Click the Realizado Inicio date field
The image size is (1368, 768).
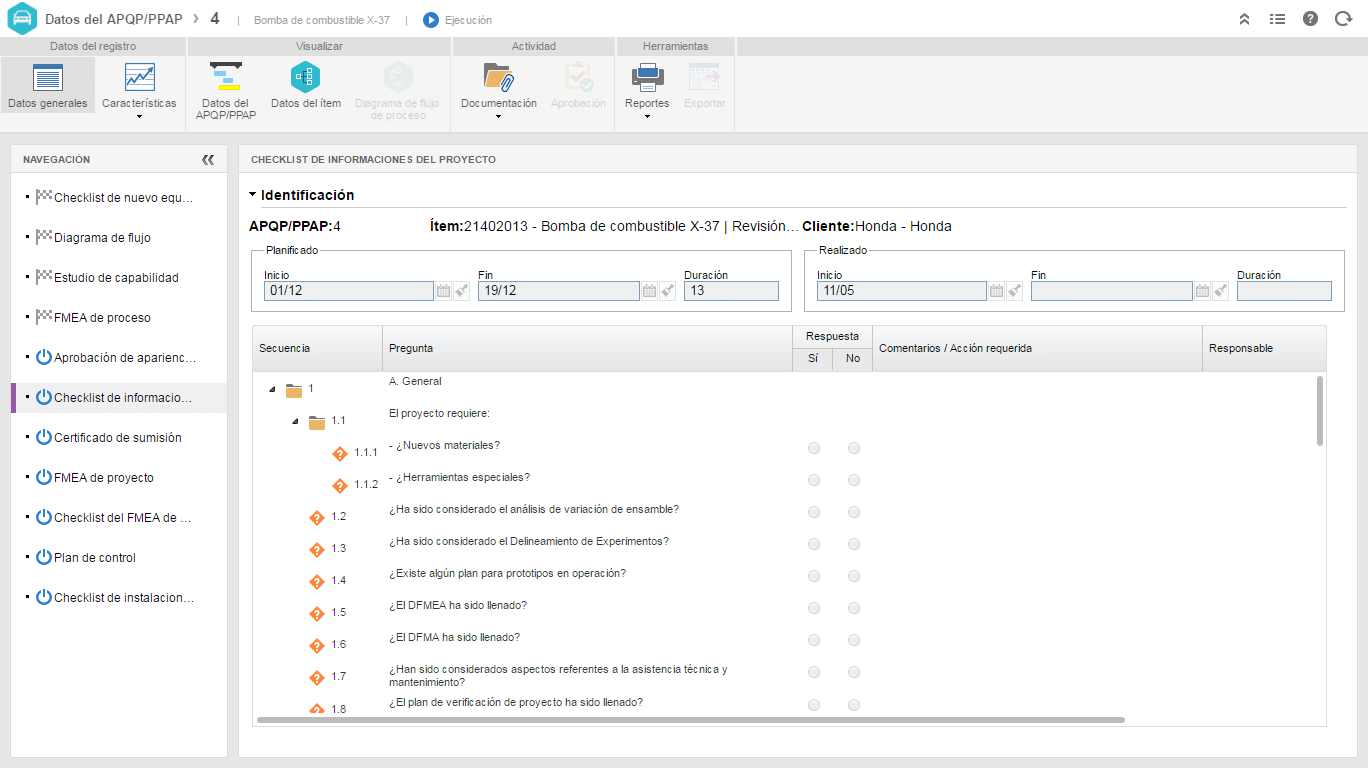click(902, 291)
